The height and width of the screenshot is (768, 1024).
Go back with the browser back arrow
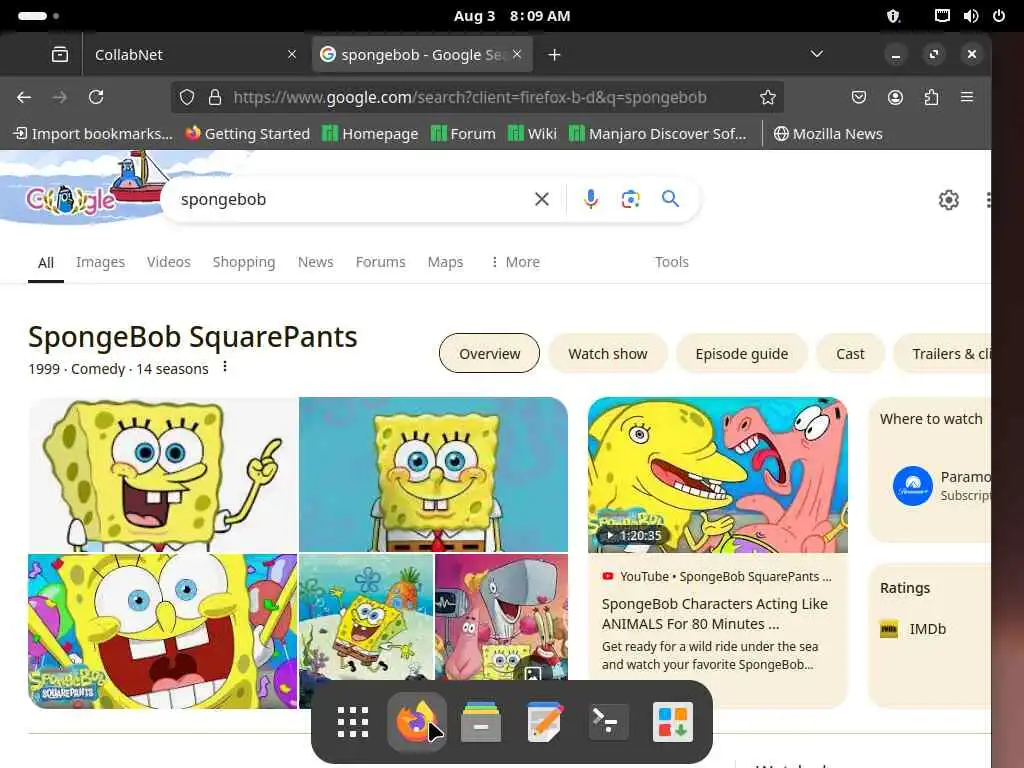coord(24,97)
